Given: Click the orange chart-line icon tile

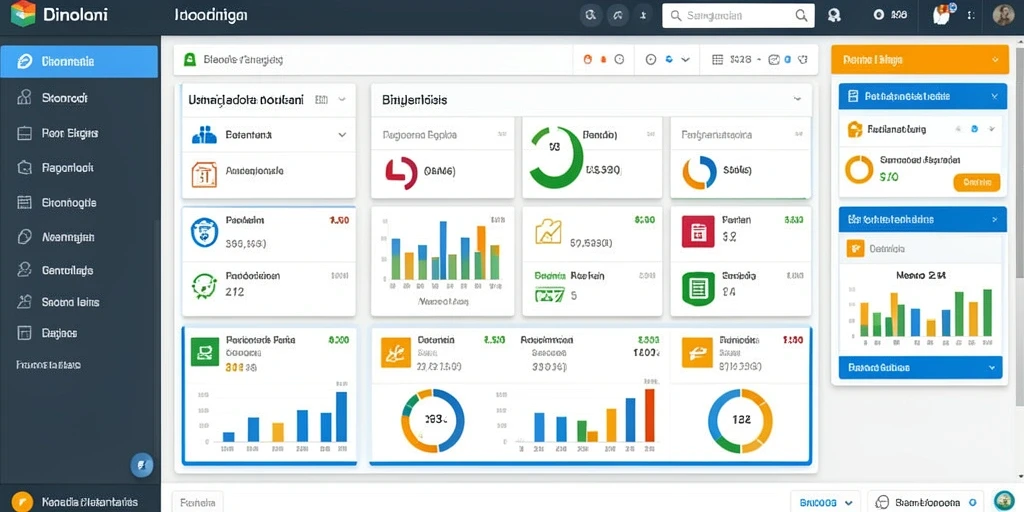Looking at the screenshot, I should click(548, 232).
